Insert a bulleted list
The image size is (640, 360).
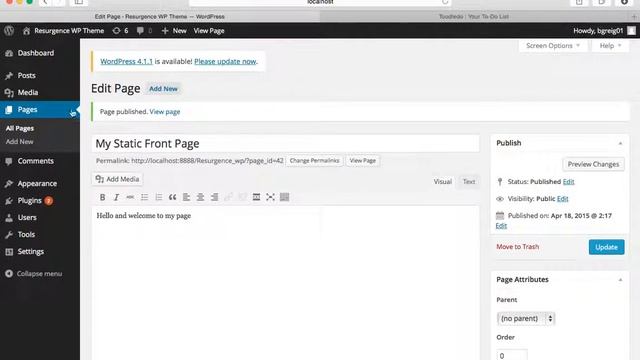tap(144, 198)
